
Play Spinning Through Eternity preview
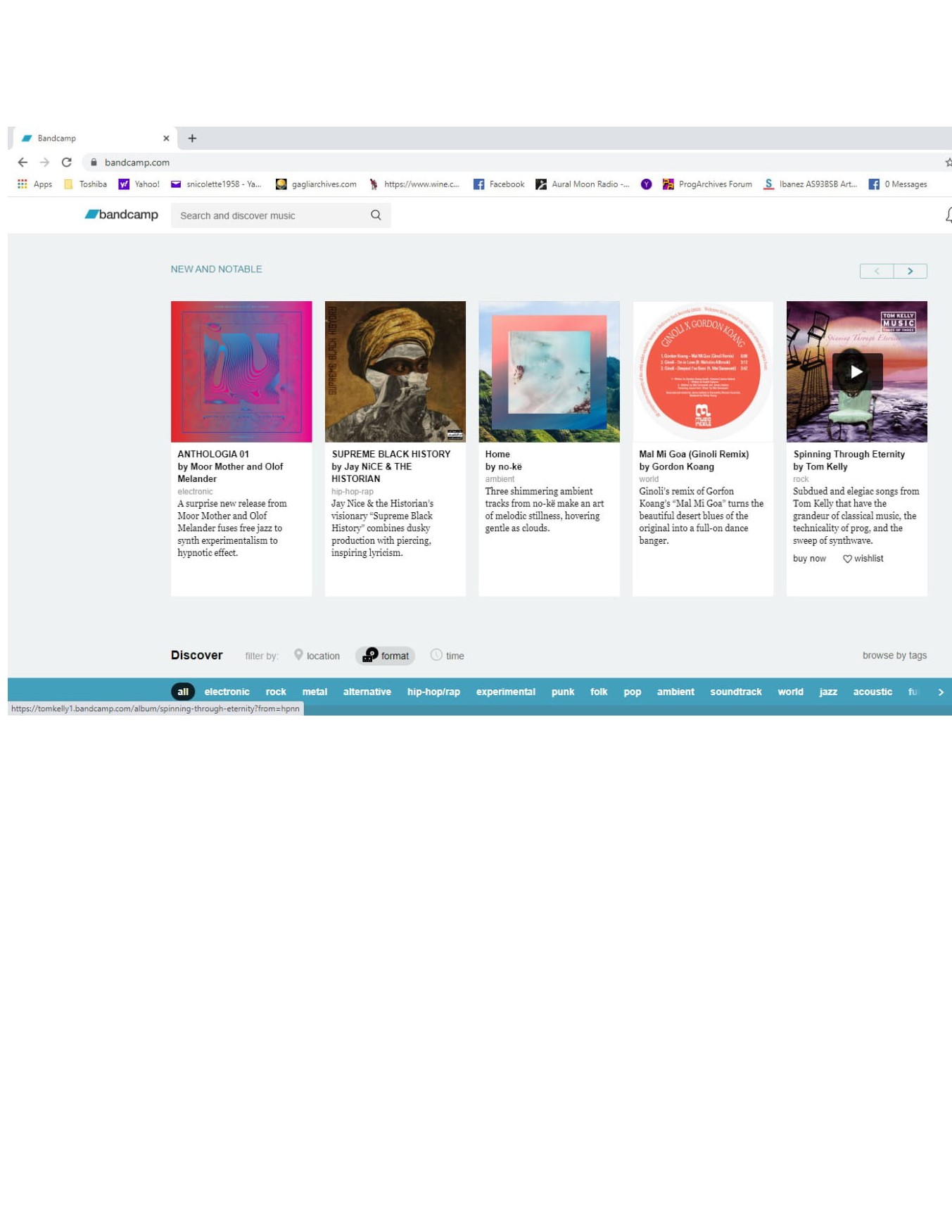[x=857, y=371]
